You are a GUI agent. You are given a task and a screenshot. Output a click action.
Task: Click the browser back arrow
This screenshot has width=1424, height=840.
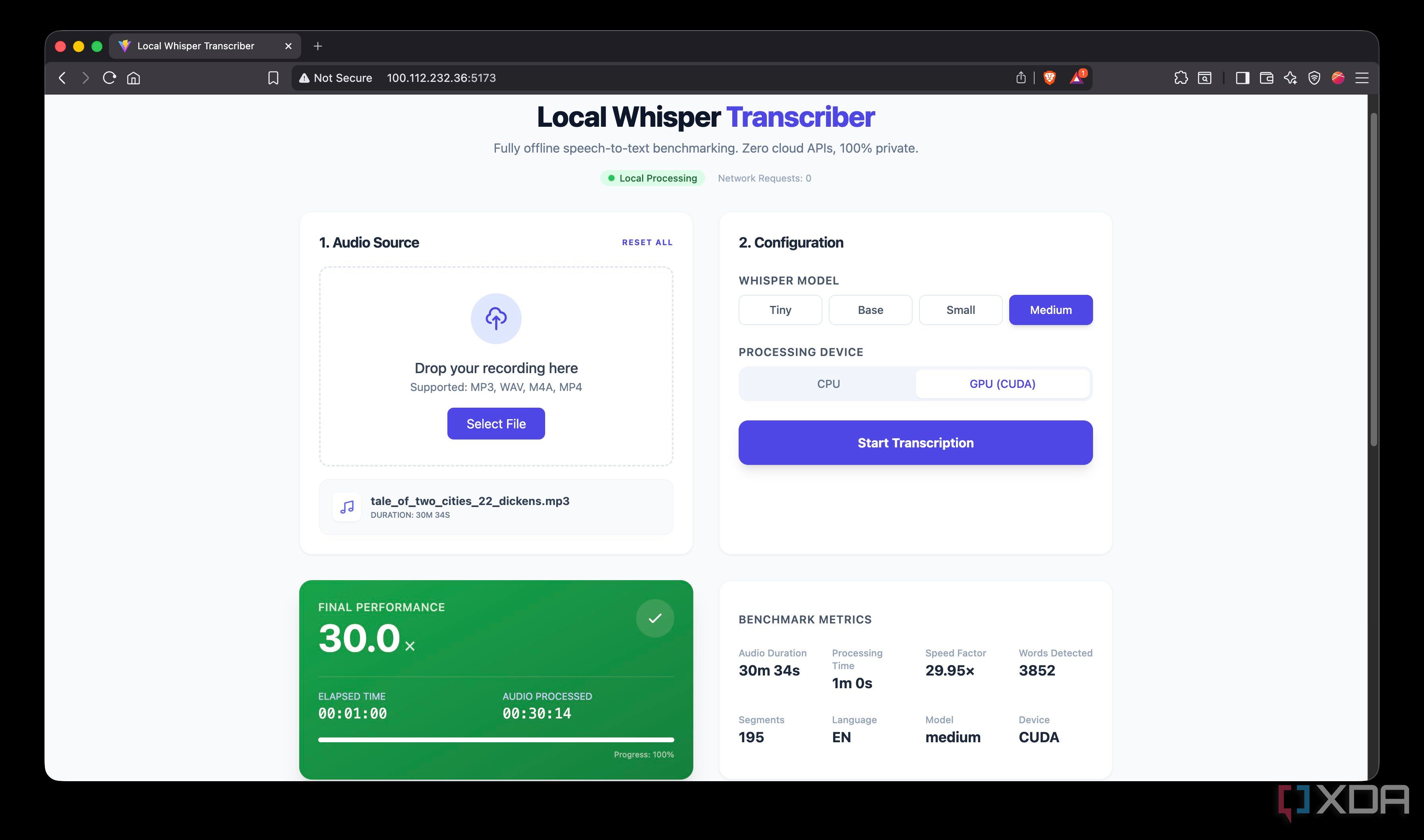[x=62, y=78]
